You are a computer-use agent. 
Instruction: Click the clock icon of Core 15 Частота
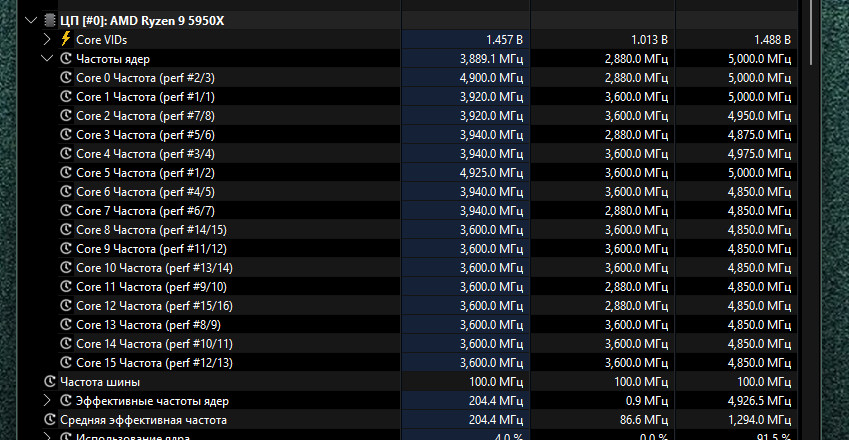66,362
